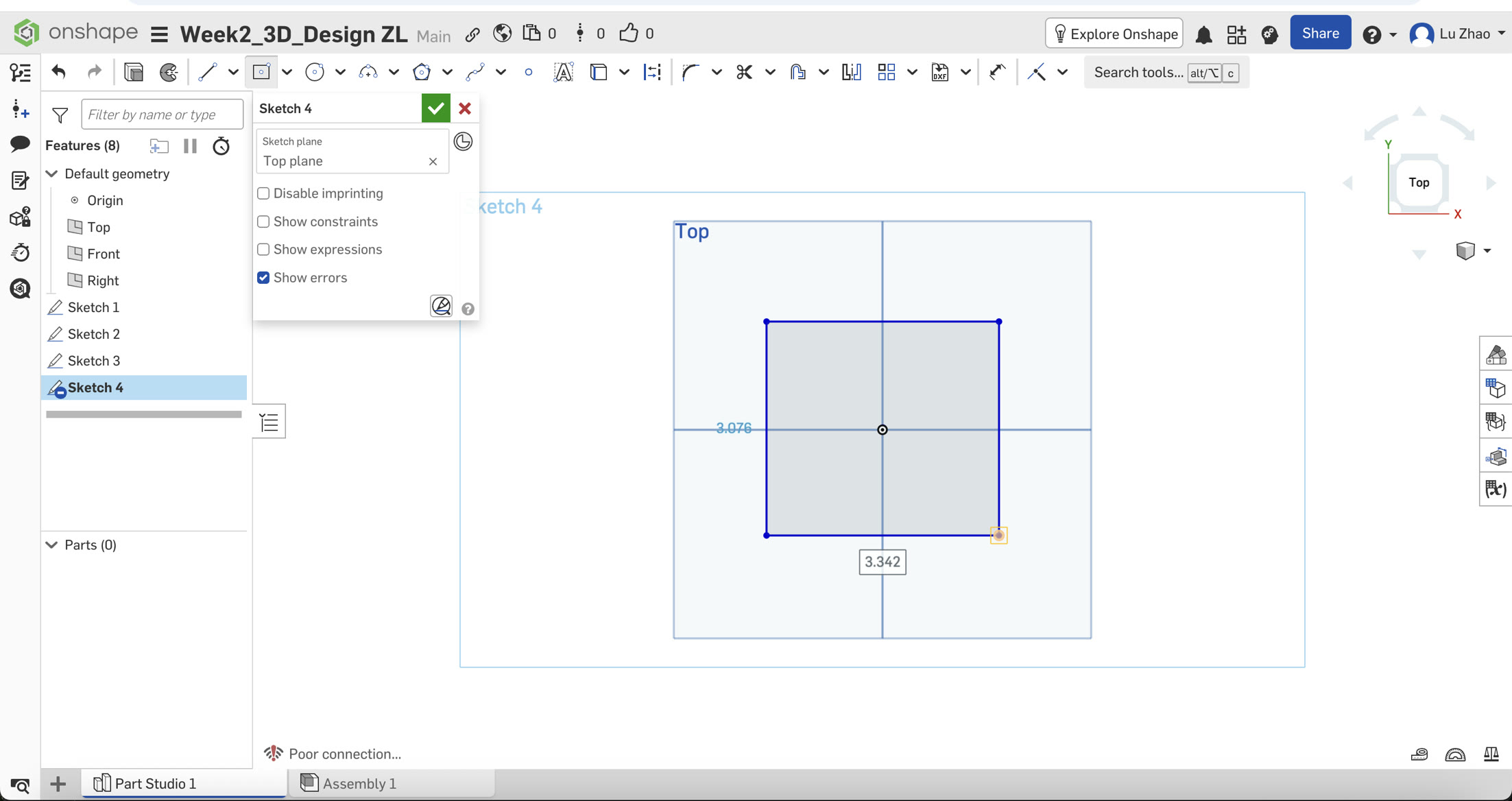Uncheck Show errors in the Sketch 4 dialog
1512x801 pixels.
(263, 277)
